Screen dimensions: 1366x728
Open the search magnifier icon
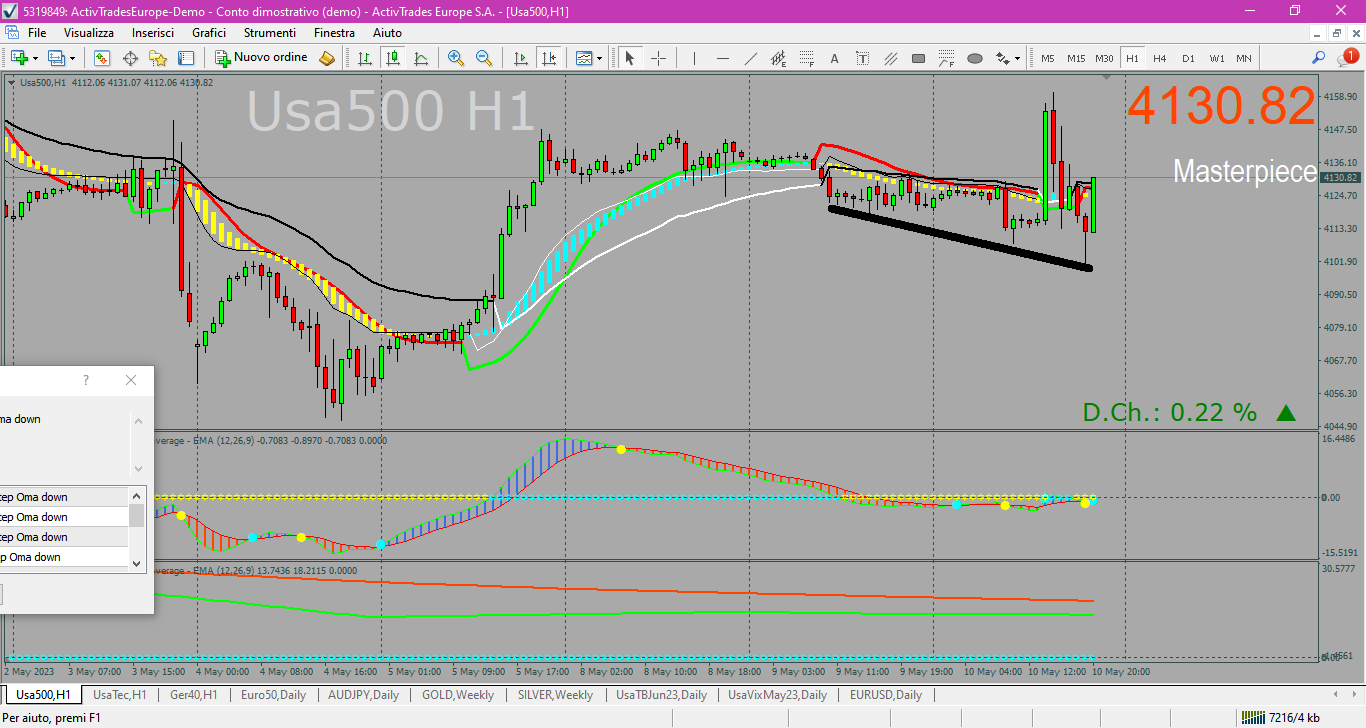click(x=1319, y=58)
